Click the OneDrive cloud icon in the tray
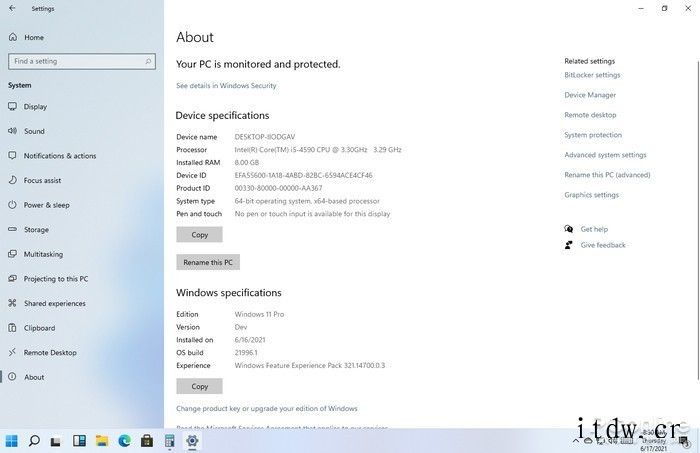 [588, 441]
